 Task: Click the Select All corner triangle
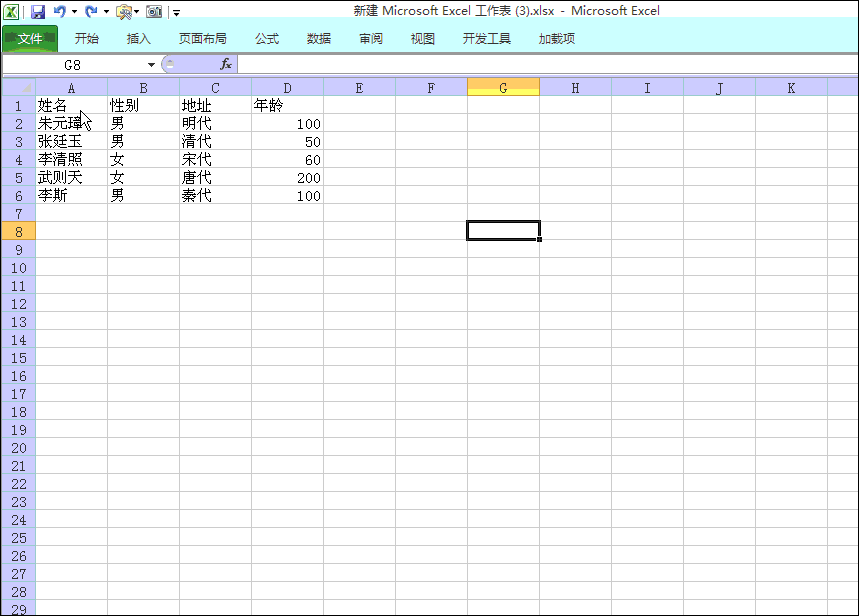pos(19,87)
